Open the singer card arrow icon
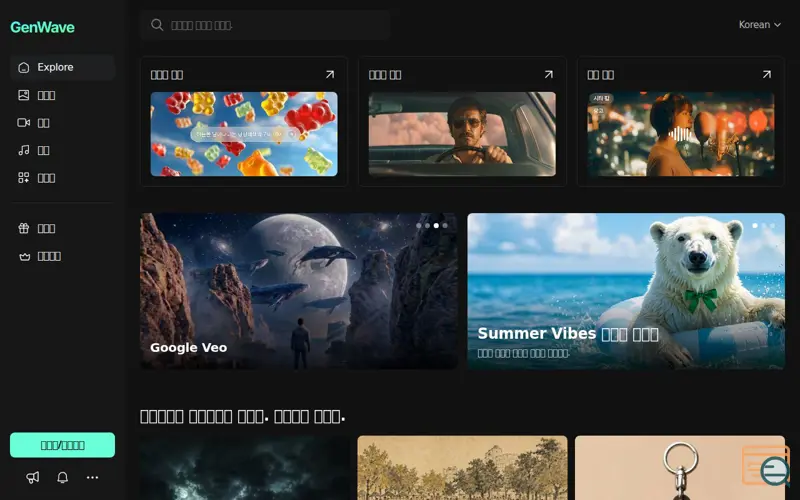 pyautogui.click(x=767, y=74)
